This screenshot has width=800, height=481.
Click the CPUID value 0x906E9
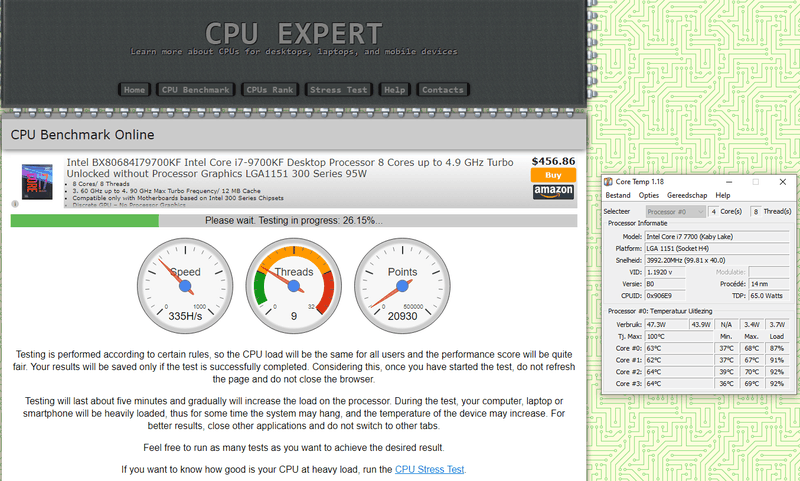(665, 296)
